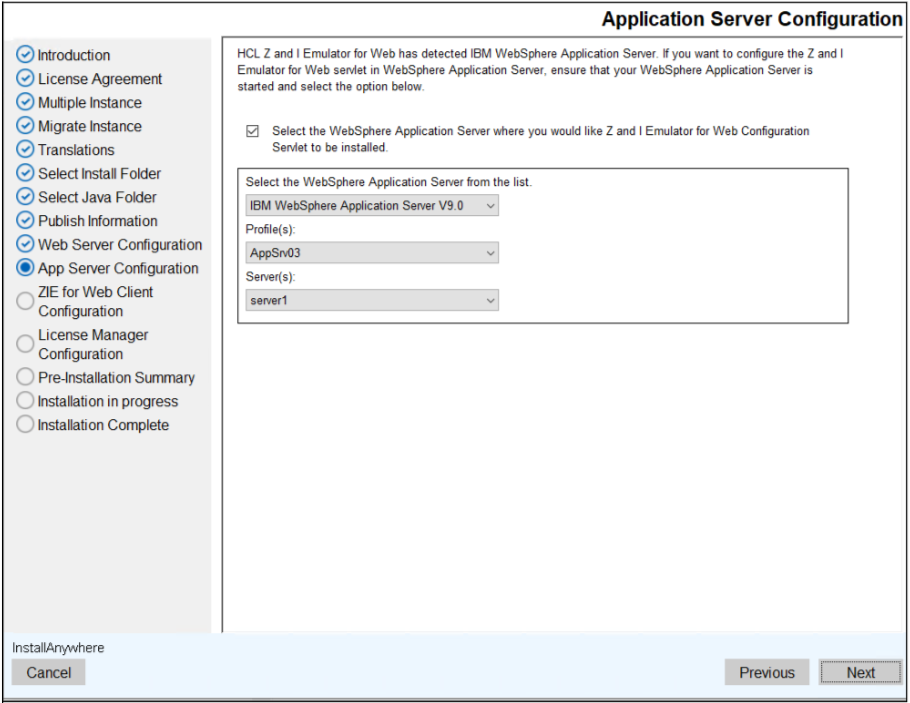Select the Select Java Folder label
The image size is (910, 703).
[97, 197]
